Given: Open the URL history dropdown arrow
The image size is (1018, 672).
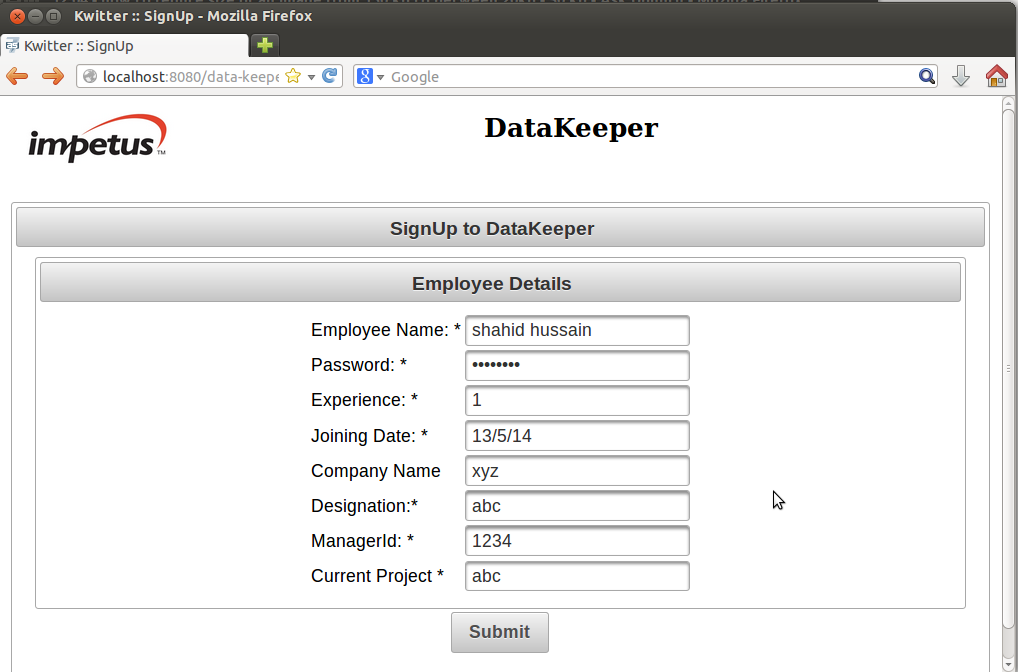Looking at the screenshot, I should tap(311, 77).
